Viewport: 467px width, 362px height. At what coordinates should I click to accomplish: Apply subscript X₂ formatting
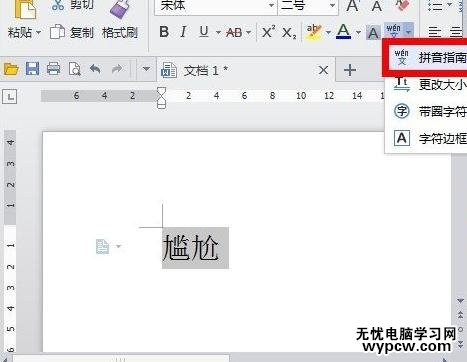tap(289, 33)
